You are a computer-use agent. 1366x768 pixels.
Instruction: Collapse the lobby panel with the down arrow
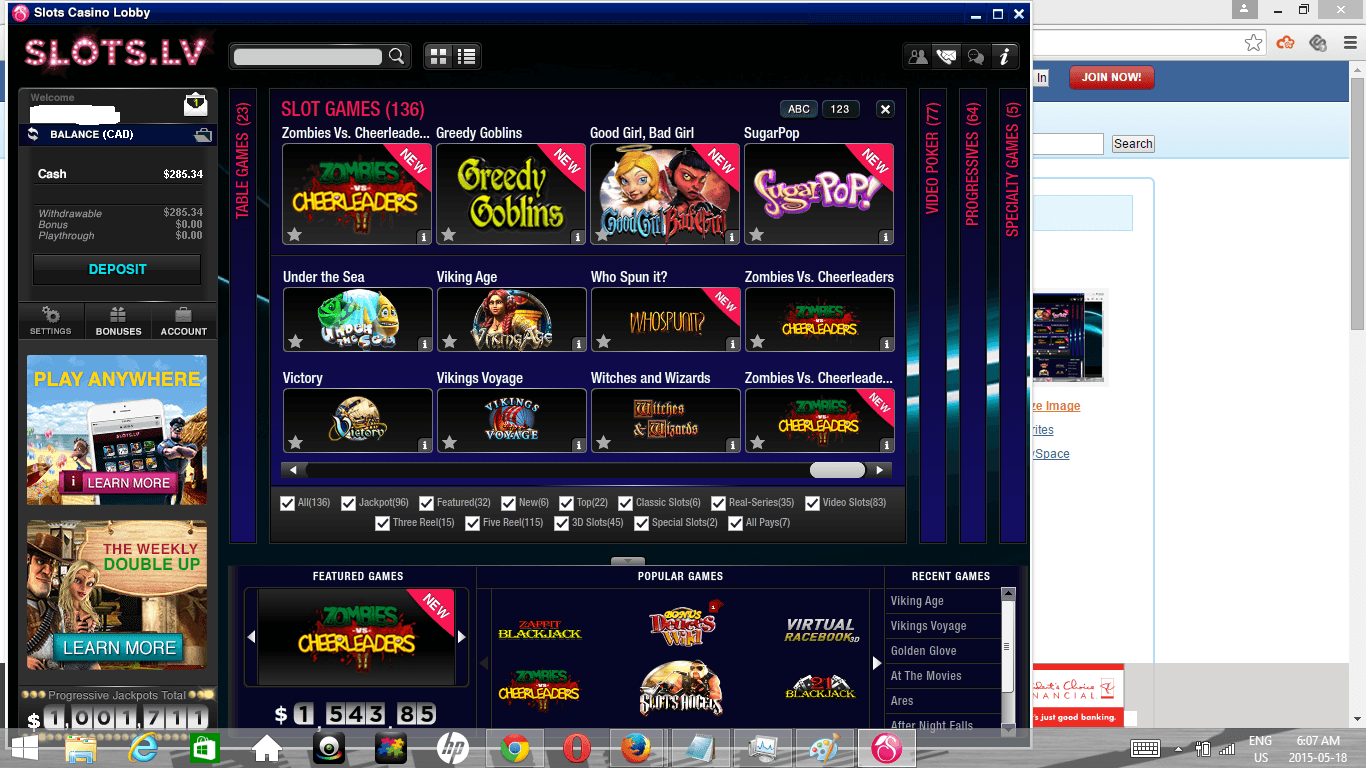coord(627,562)
